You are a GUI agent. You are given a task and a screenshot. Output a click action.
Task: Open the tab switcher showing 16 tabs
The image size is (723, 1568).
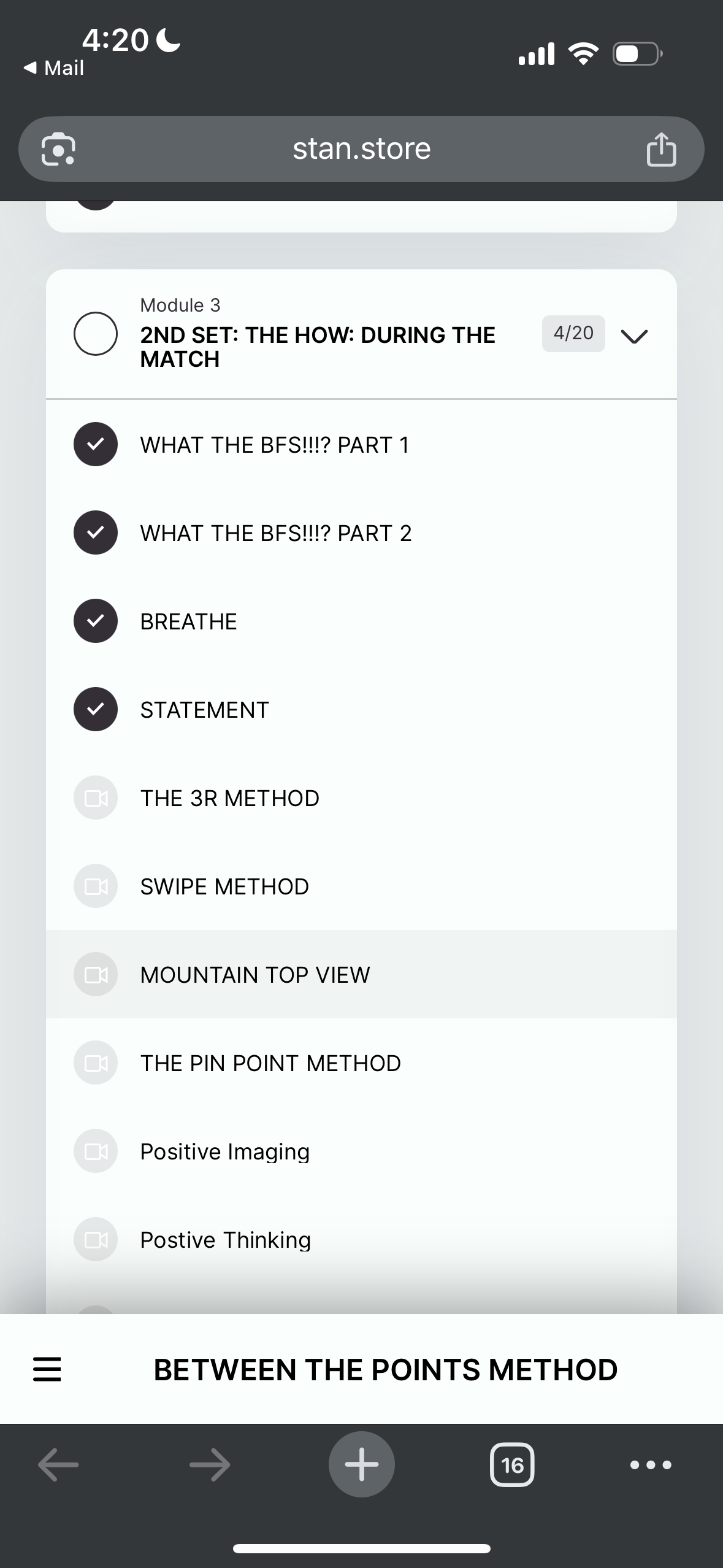point(512,1465)
